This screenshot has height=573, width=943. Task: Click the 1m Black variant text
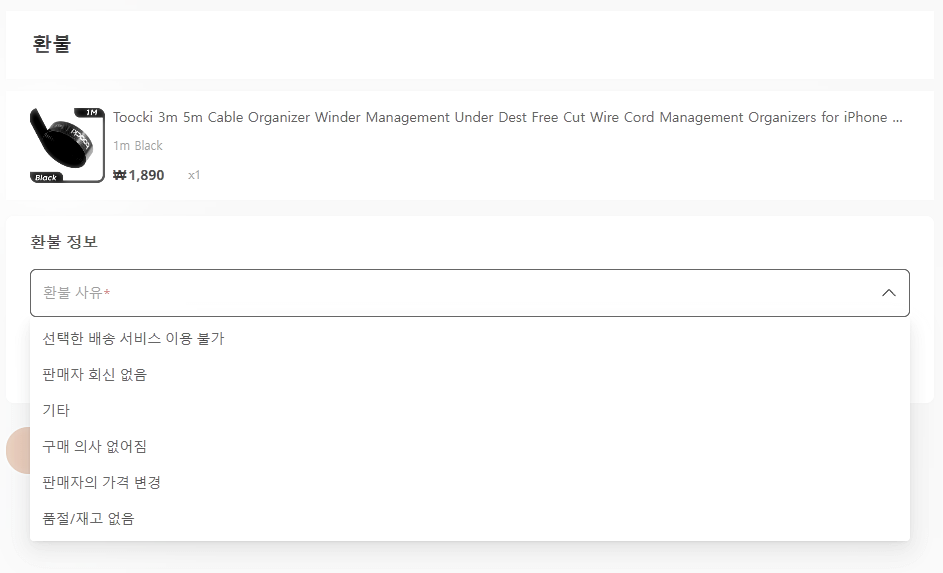click(x=138, y=146)
